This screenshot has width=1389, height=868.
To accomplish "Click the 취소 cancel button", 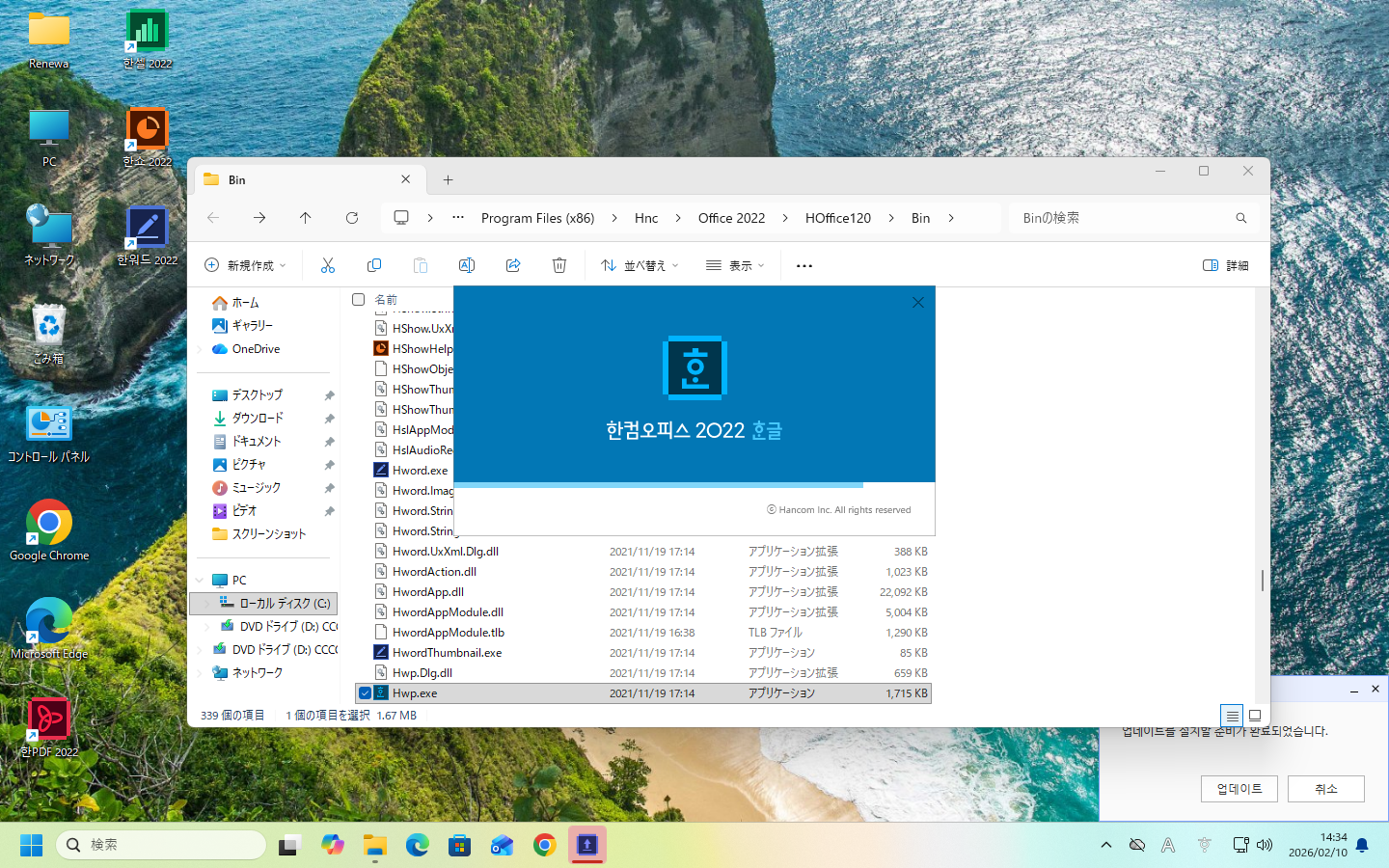I will pos(1325,789).
